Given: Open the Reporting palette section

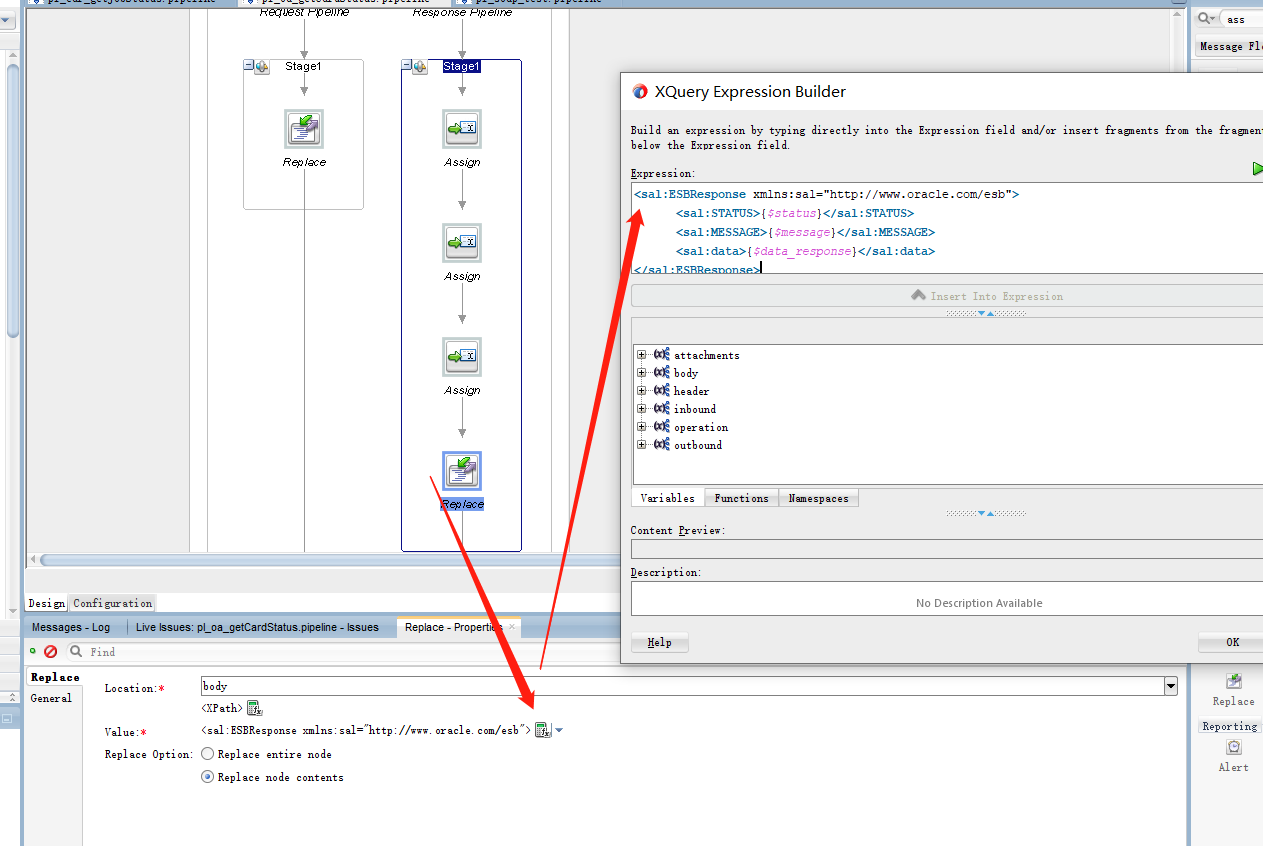Looking at the screenshot, I should coord(1230,726).
